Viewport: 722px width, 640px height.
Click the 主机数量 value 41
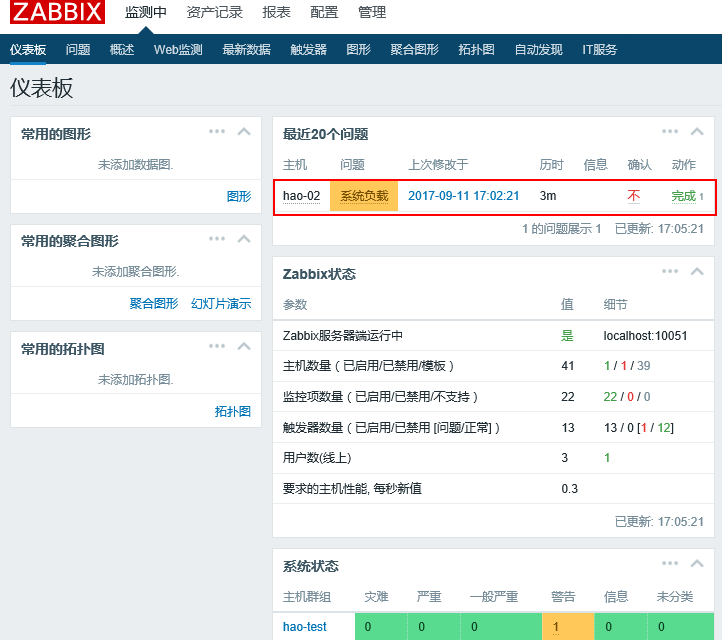coord(568,366)
